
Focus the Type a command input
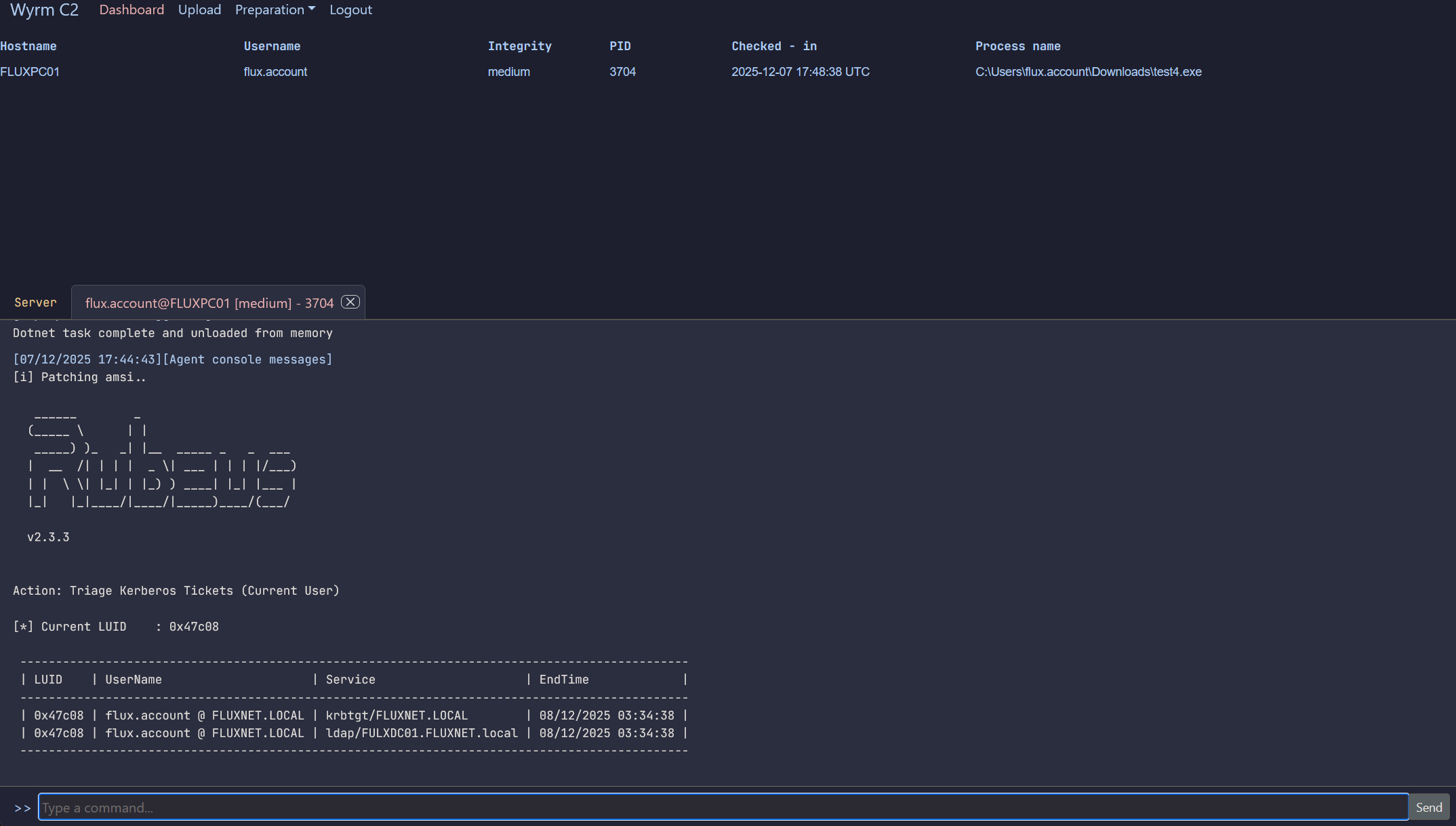tap(723, 807)
